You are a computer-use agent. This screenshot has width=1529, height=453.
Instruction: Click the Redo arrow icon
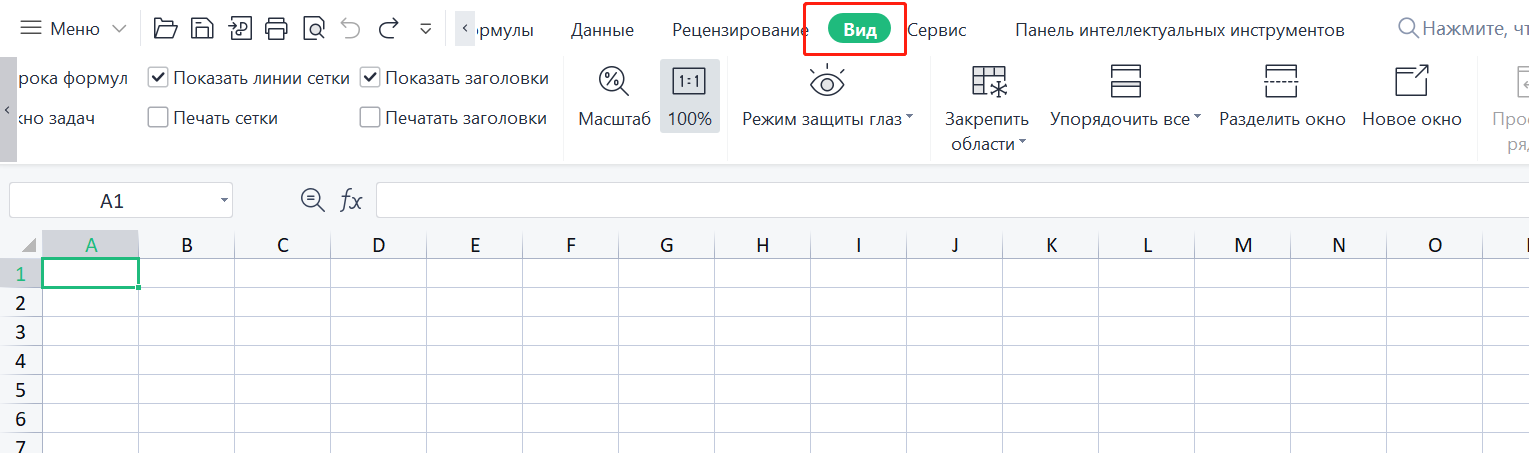pyautogui.click(x=389, y=29)
